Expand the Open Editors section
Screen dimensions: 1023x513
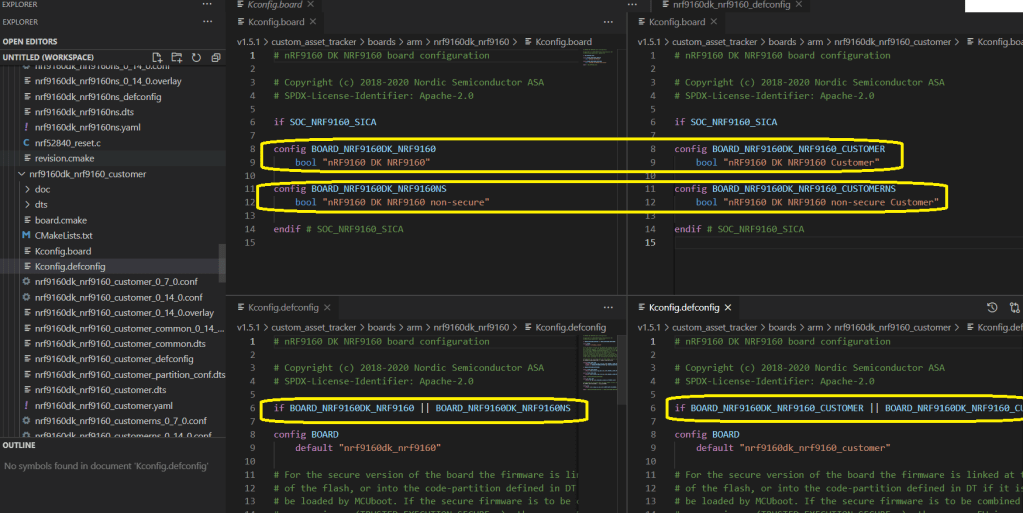point(29,41)
